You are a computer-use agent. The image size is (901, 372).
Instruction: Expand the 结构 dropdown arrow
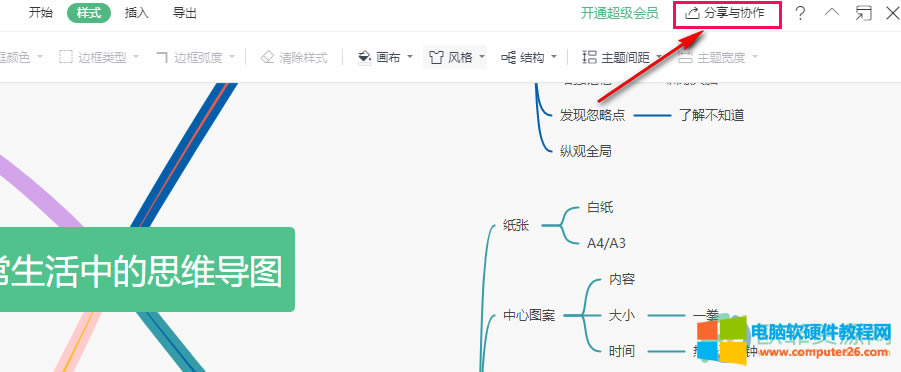[554, 57]
